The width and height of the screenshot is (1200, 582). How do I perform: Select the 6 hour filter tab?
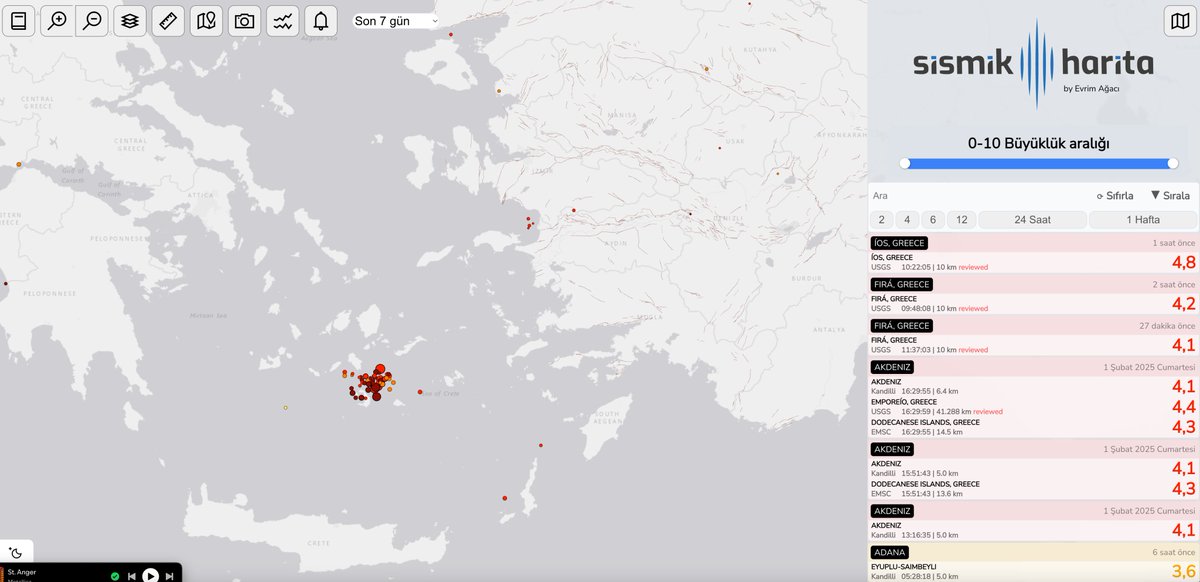coord(933,220)
